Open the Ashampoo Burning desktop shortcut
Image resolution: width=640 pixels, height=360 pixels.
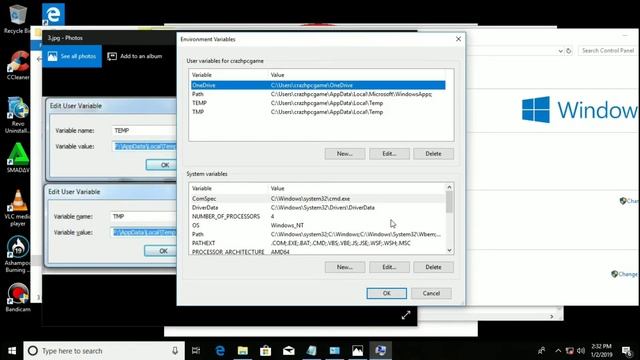pos(17,255)
